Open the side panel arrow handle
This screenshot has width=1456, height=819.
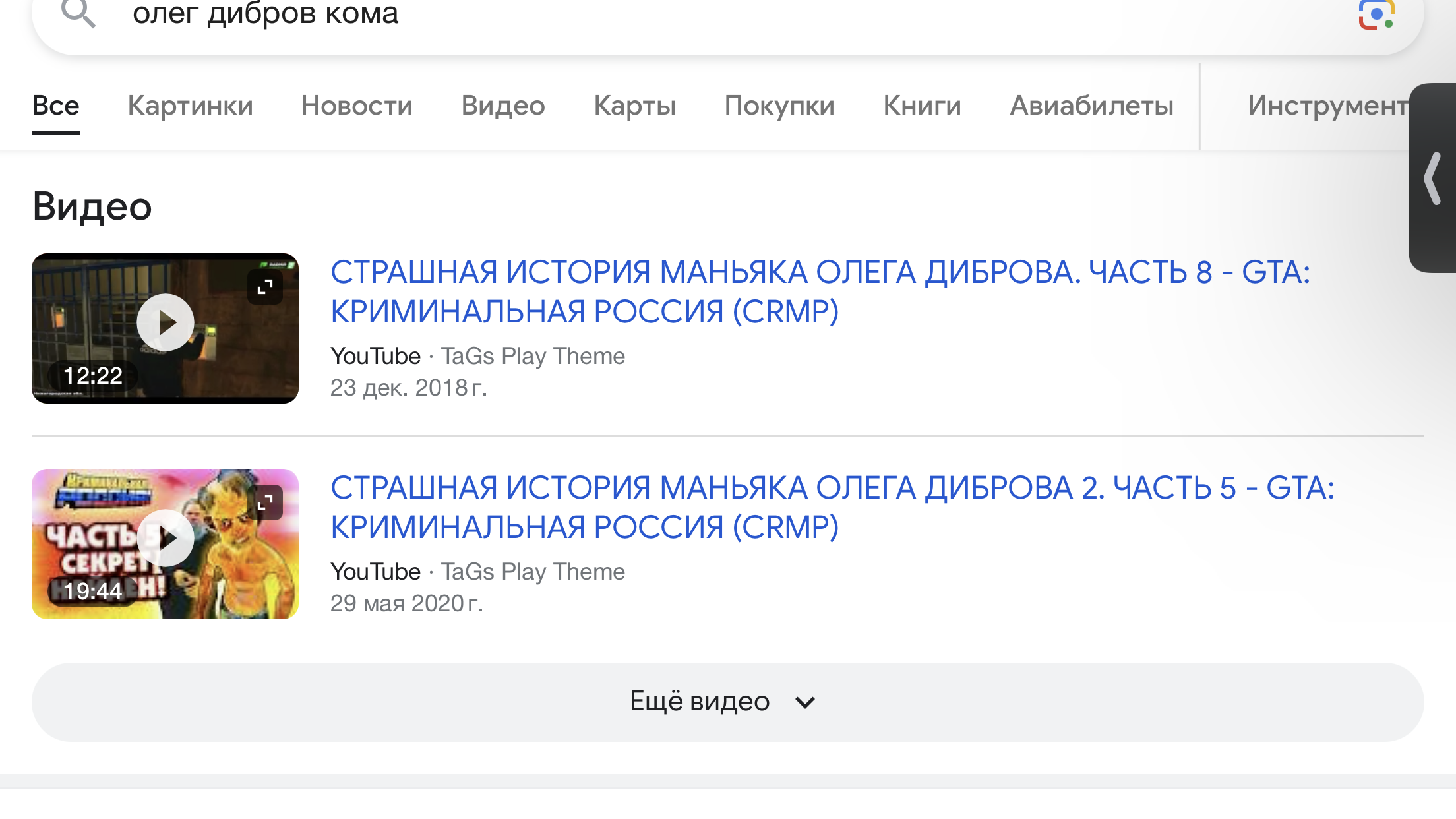pos(1432,178)
